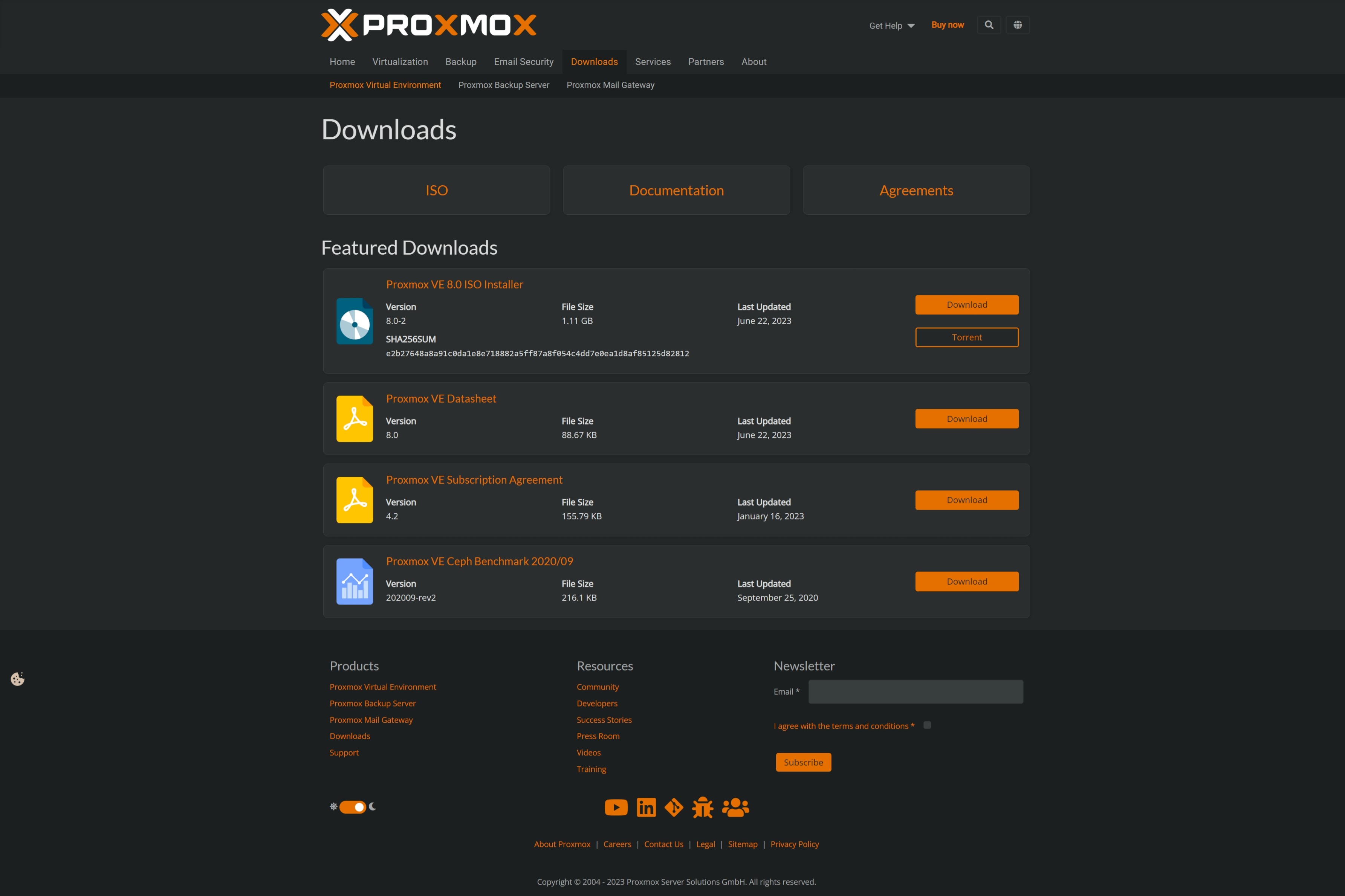Open the bug tracker icon in footer
Screen dimensions: 1345x896
703,807
